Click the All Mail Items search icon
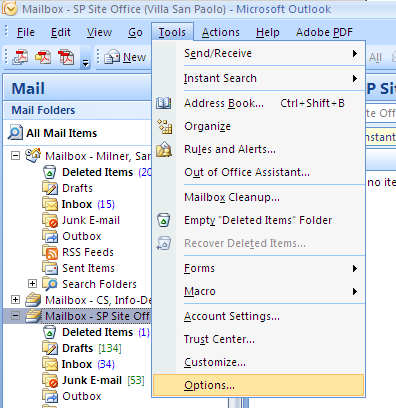This screenshot has height=408, width=396. point(15,133)
